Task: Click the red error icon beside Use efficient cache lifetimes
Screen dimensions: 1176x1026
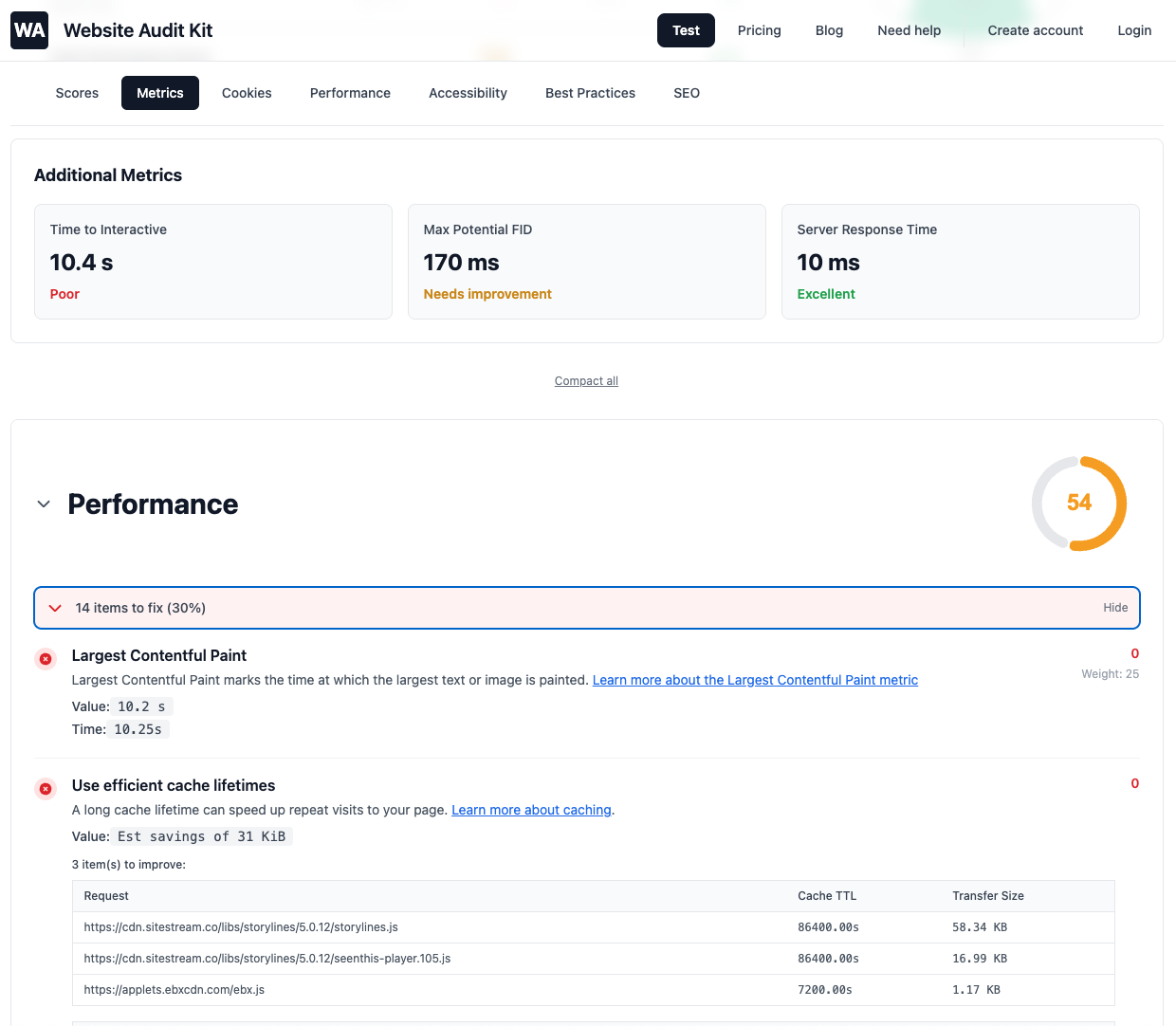Action: [46, 788]
